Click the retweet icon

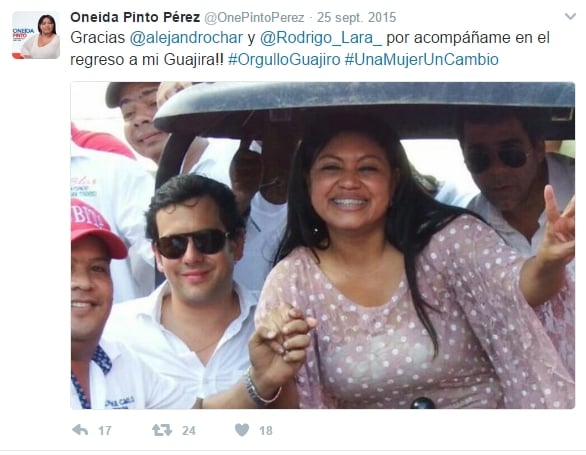162,430
